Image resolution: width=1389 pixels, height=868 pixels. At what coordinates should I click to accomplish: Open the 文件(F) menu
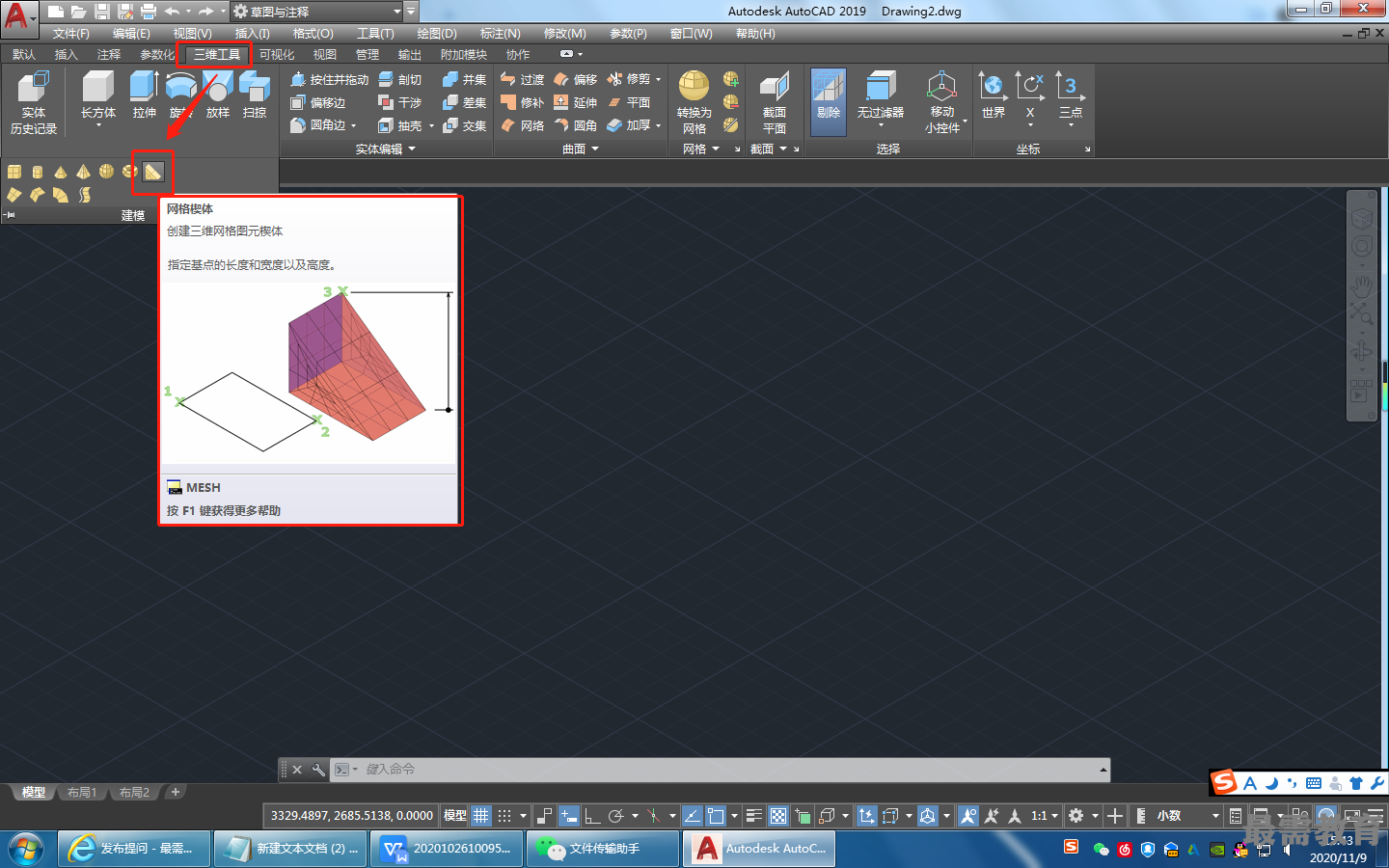pyautogui.click(x=70, y=33)
